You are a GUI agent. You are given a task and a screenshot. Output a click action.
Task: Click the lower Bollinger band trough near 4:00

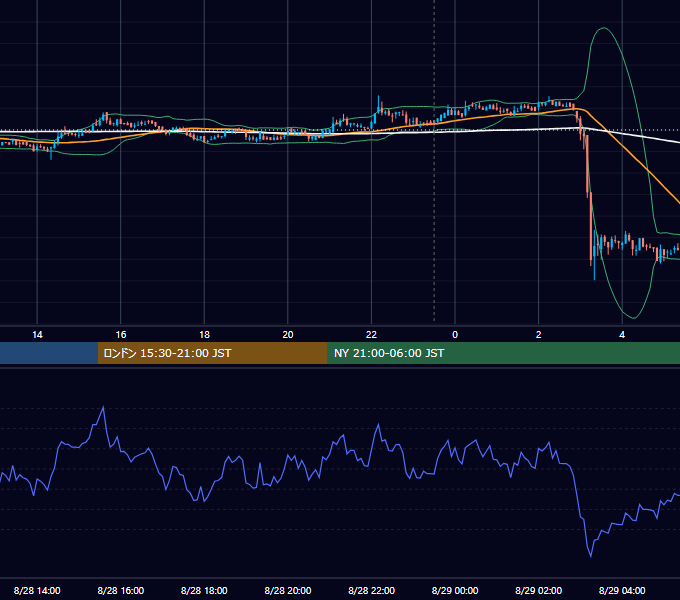pyautogui.click(x=633, y=318)
